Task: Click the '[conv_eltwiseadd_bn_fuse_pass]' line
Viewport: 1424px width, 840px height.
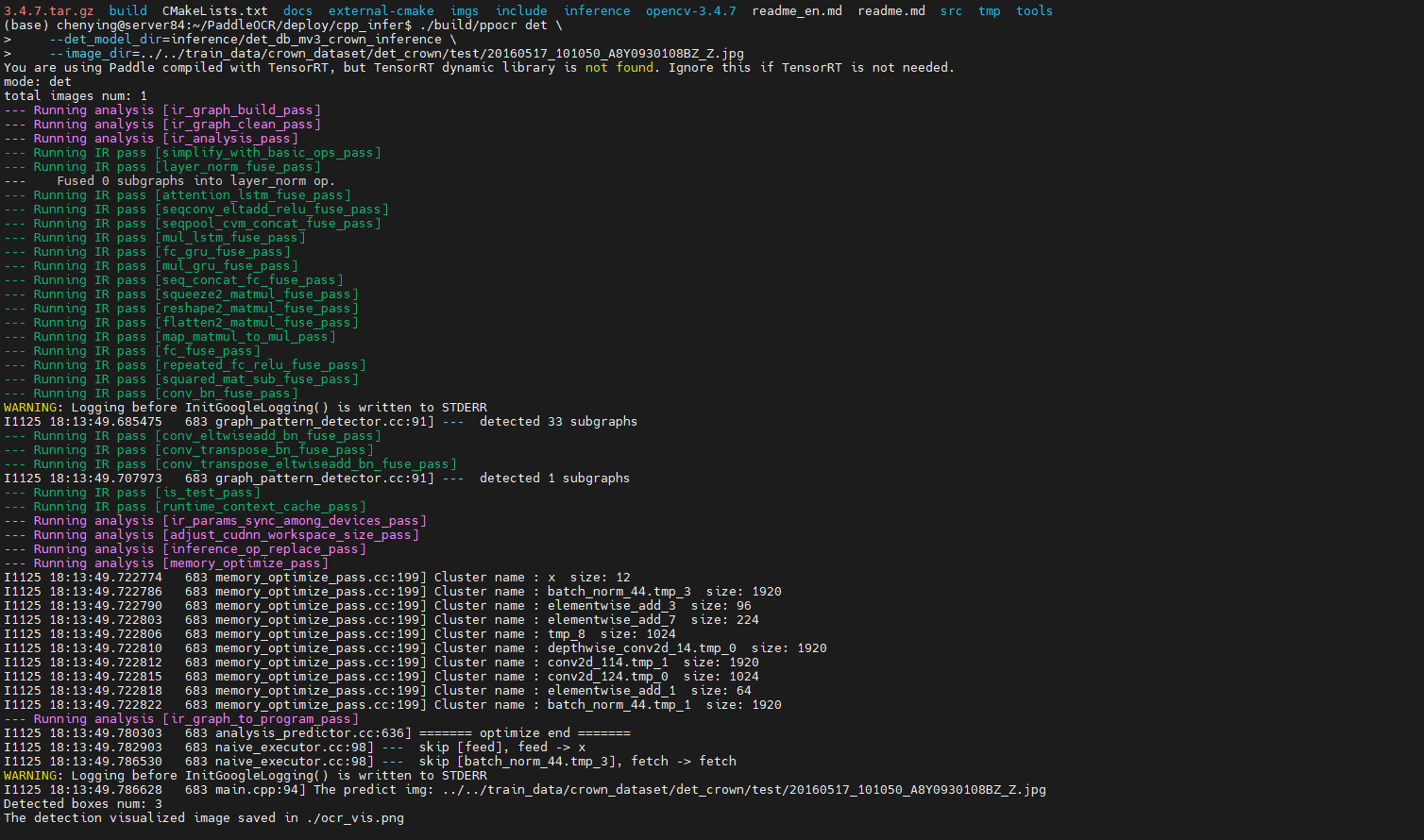Action: pyautogui.click(x=193, y=435)
